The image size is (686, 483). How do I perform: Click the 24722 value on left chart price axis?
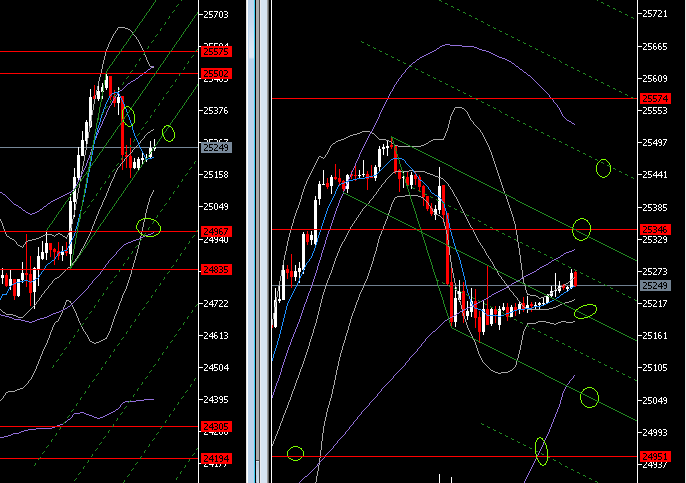[216, 304]
